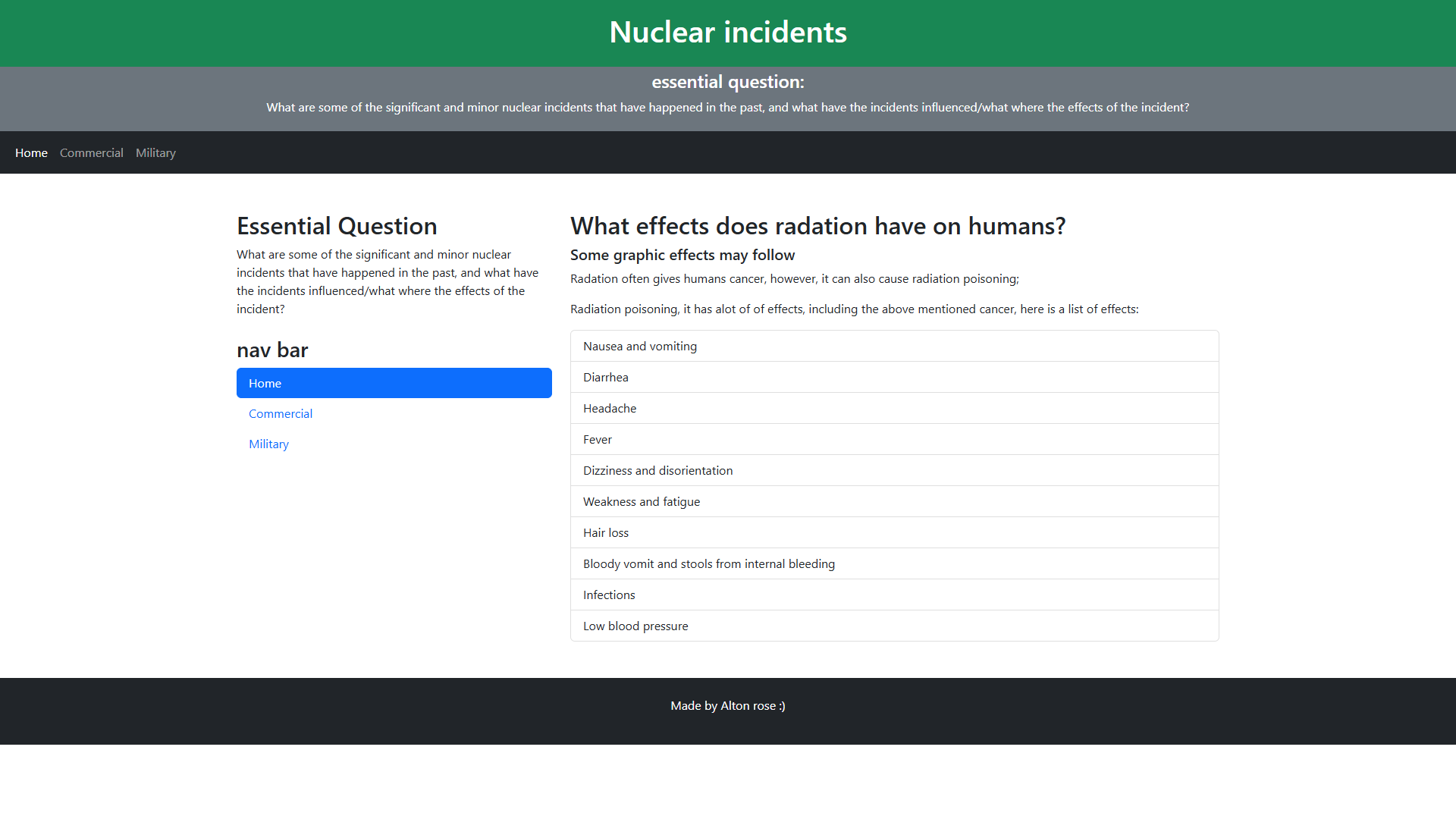Screen dimensions: 1456x819
Task: Click Low blood pressure list item
Action: pos(894,626)
